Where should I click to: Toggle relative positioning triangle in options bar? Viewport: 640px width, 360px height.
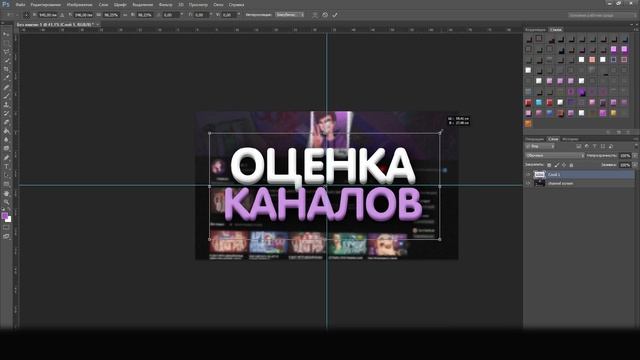62,15
